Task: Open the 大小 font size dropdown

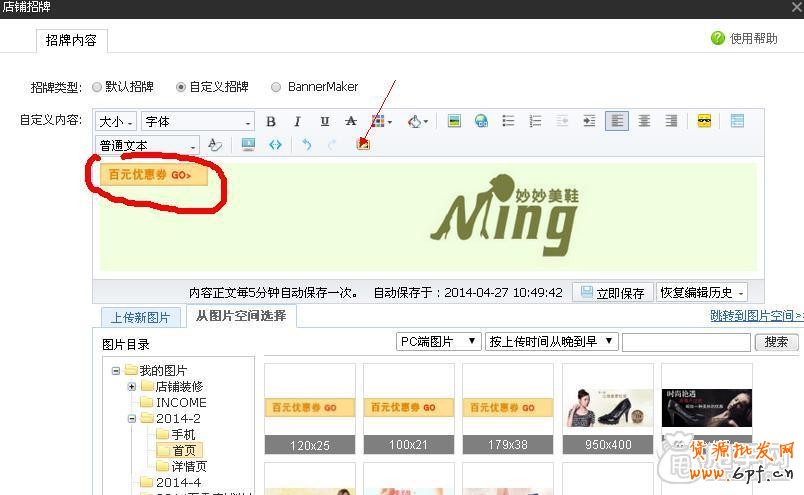Action: click(x=116, y=122)
